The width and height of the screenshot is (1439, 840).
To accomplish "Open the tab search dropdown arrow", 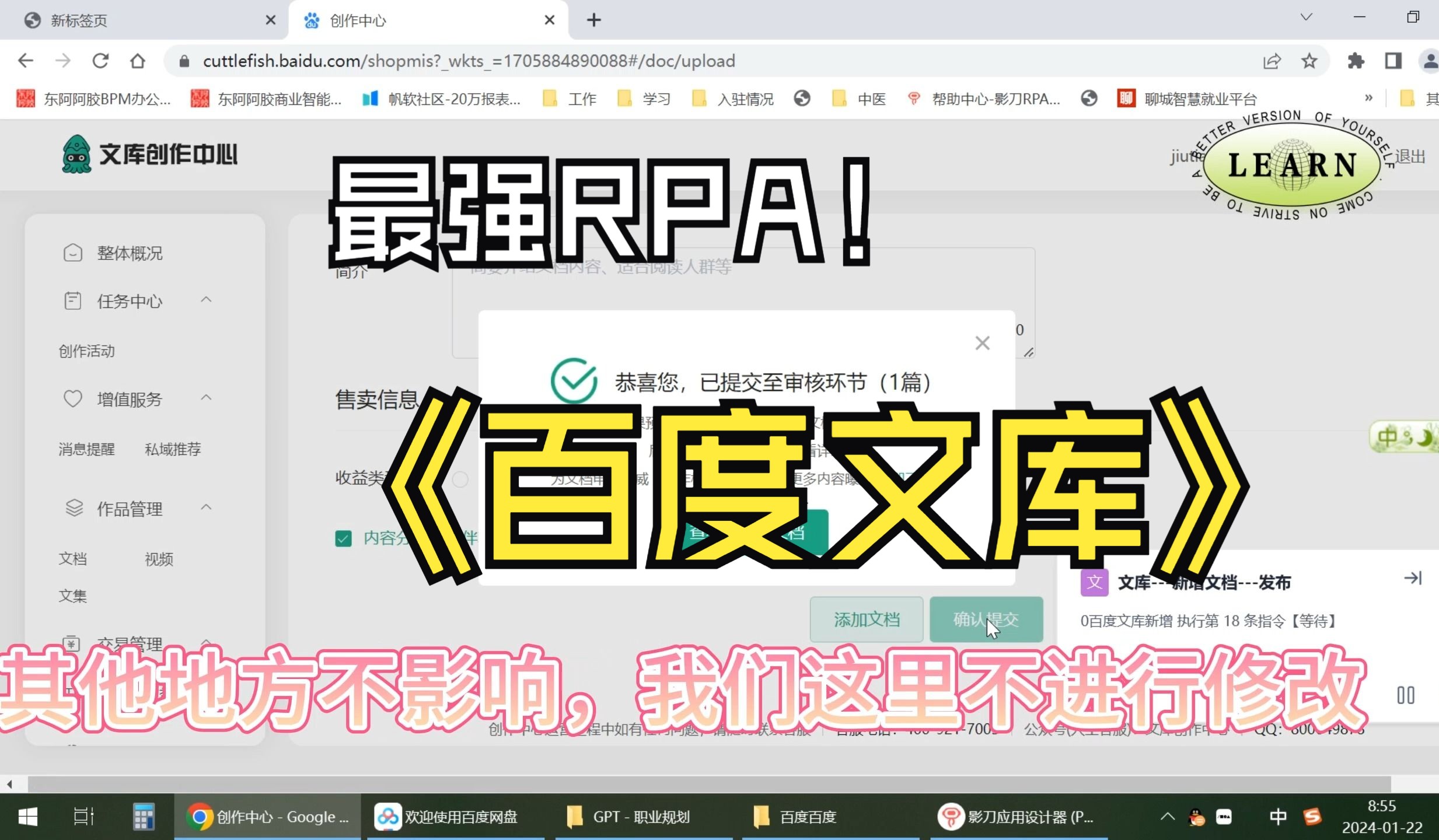I will tap(1306, 17).
